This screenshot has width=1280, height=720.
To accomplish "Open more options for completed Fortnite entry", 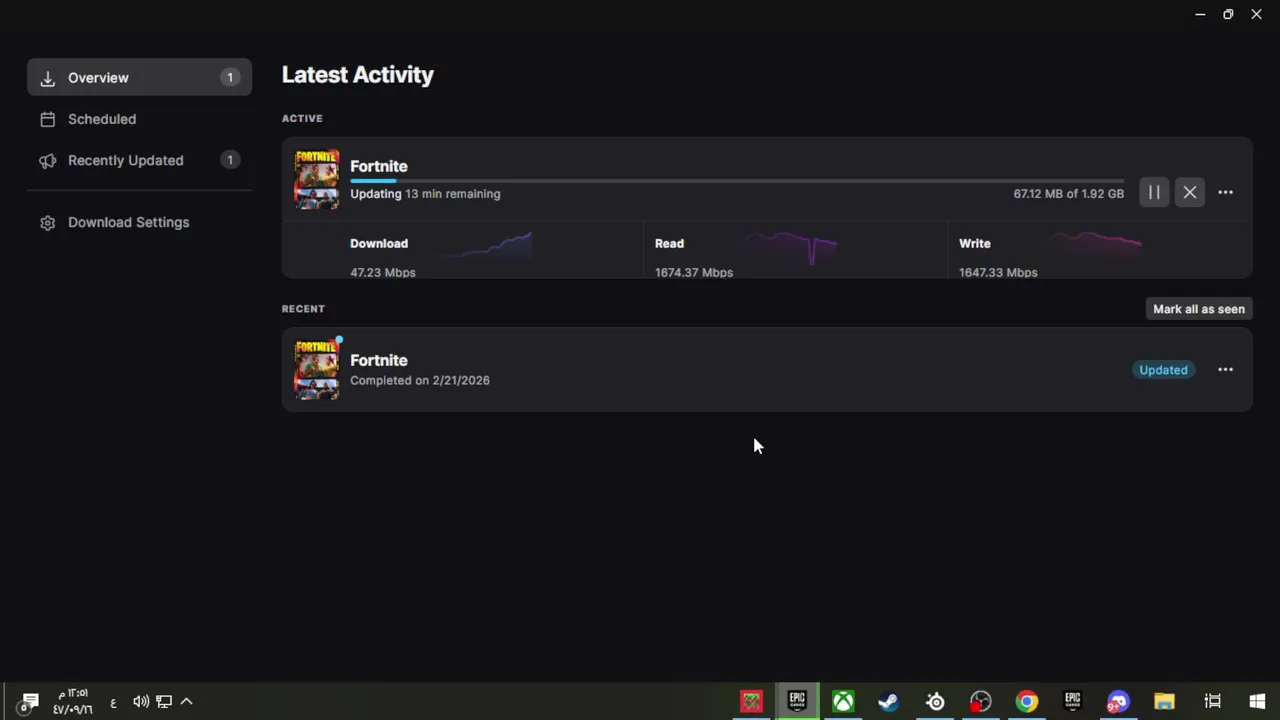I will pos(1225,370).
